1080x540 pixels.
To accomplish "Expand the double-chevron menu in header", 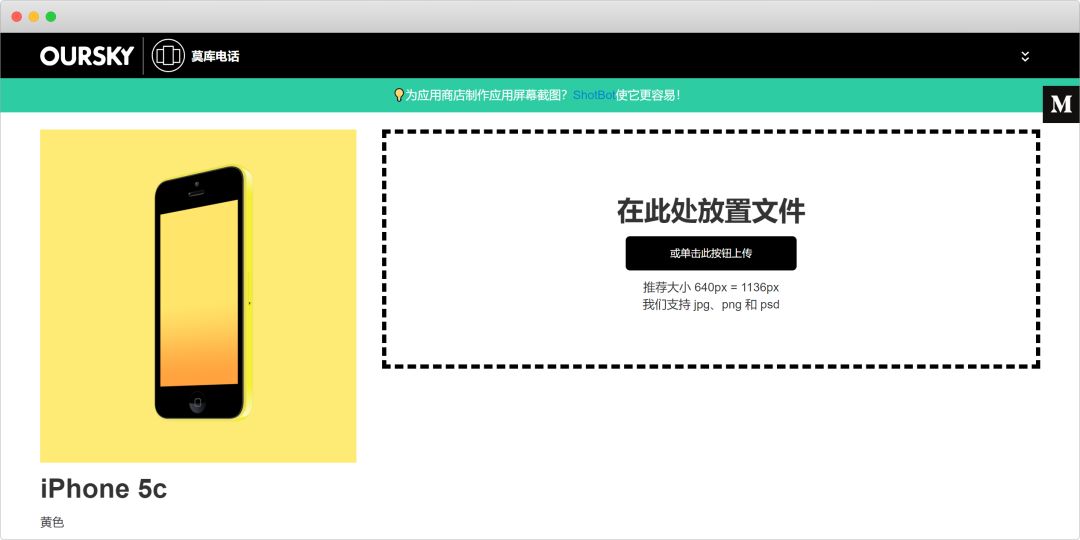I will [x=1025, y=56].
